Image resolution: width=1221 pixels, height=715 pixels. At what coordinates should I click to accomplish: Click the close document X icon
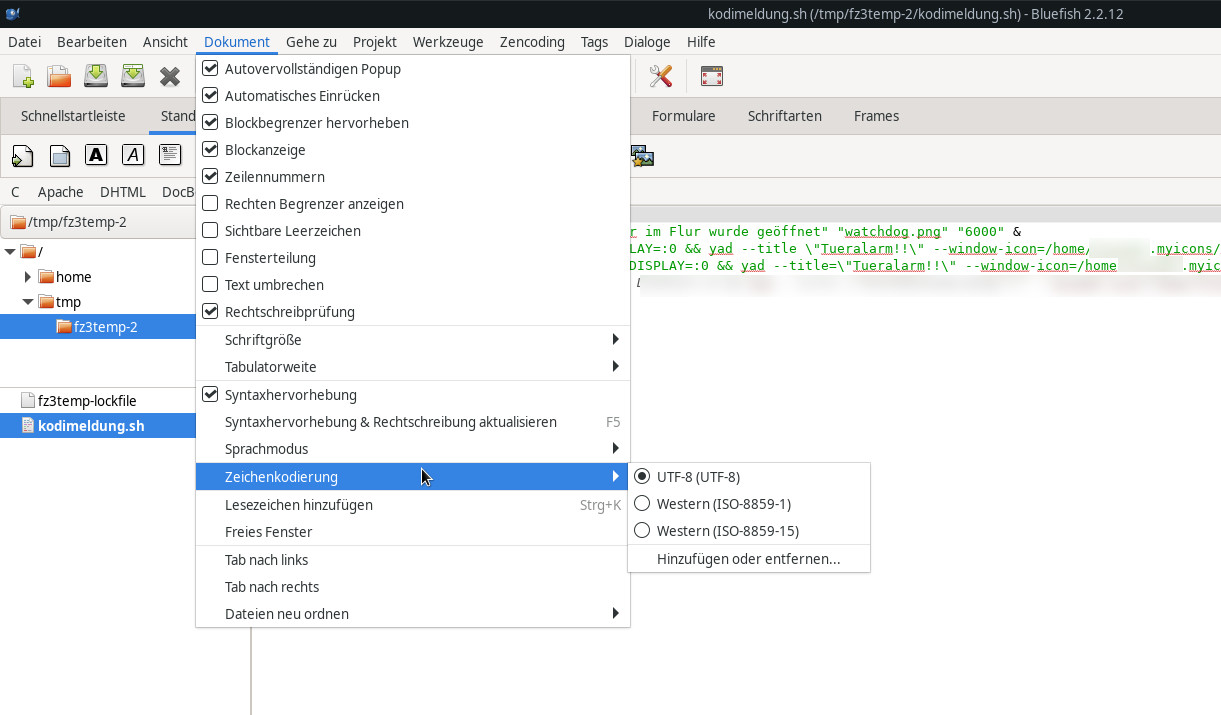click(170, 76)
